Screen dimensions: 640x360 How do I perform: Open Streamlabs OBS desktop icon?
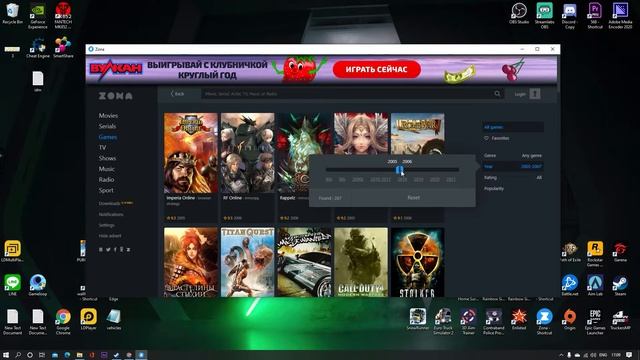coord(544,16)
